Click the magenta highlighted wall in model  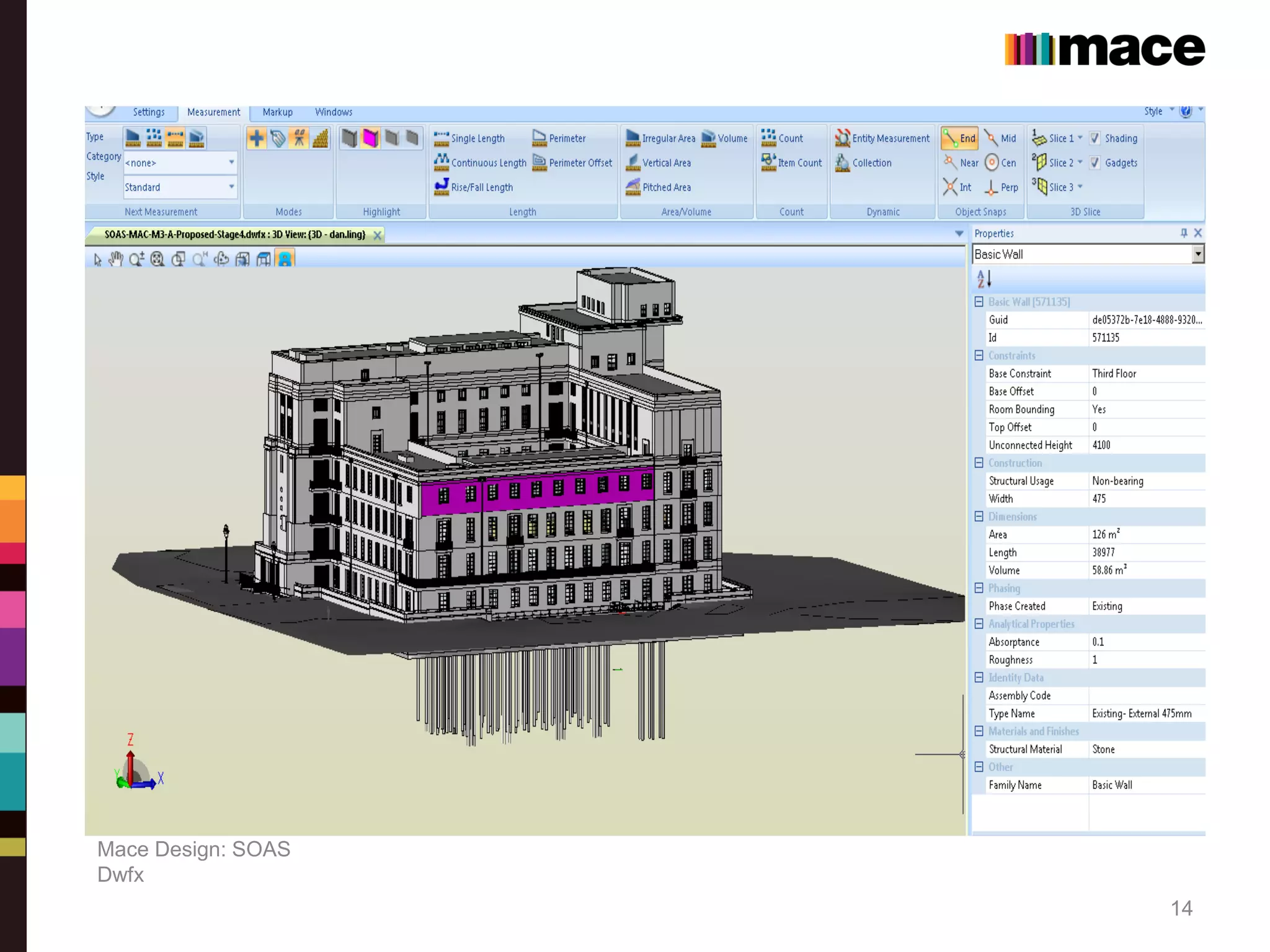coord(537,491)
